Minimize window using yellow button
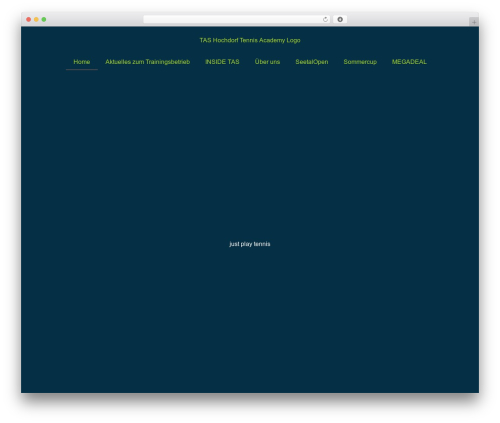This screenshot has width=500, height=423. 36,19
